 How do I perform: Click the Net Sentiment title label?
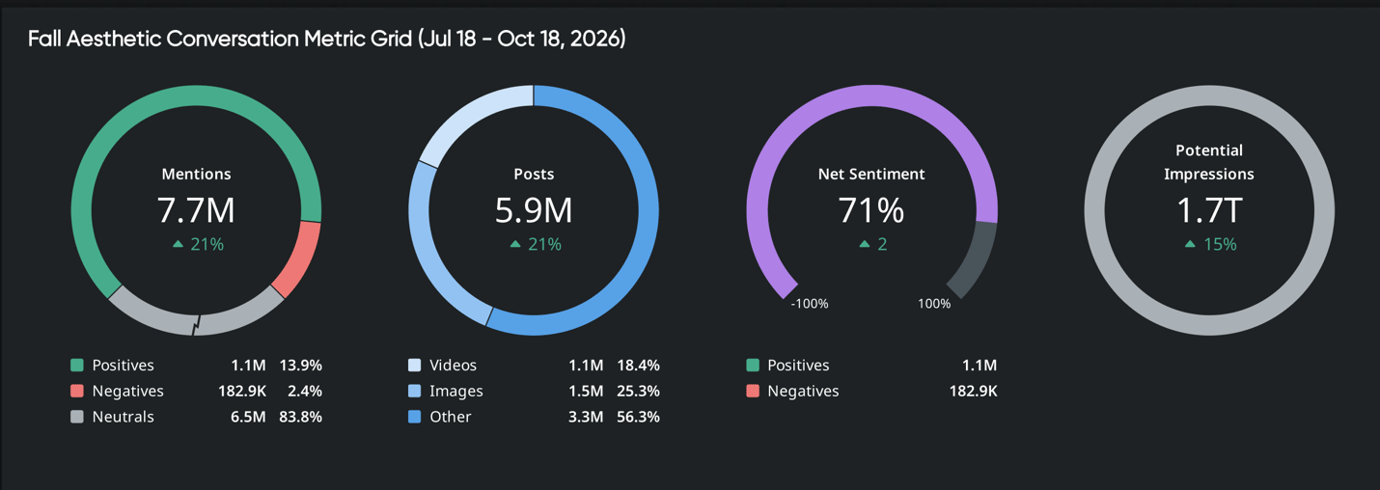tap(871, 174)
